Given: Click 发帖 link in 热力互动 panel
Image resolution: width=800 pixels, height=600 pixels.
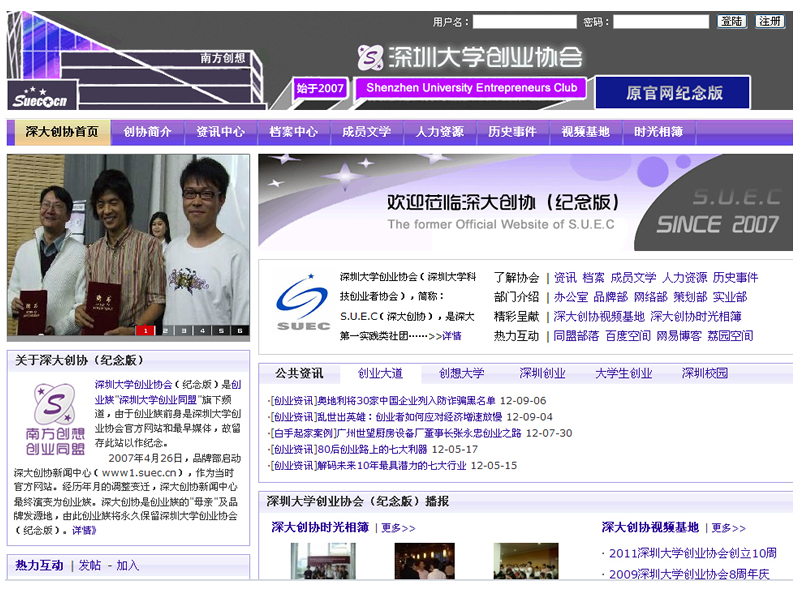Looking at the screenshot, I should coord(89,565).
